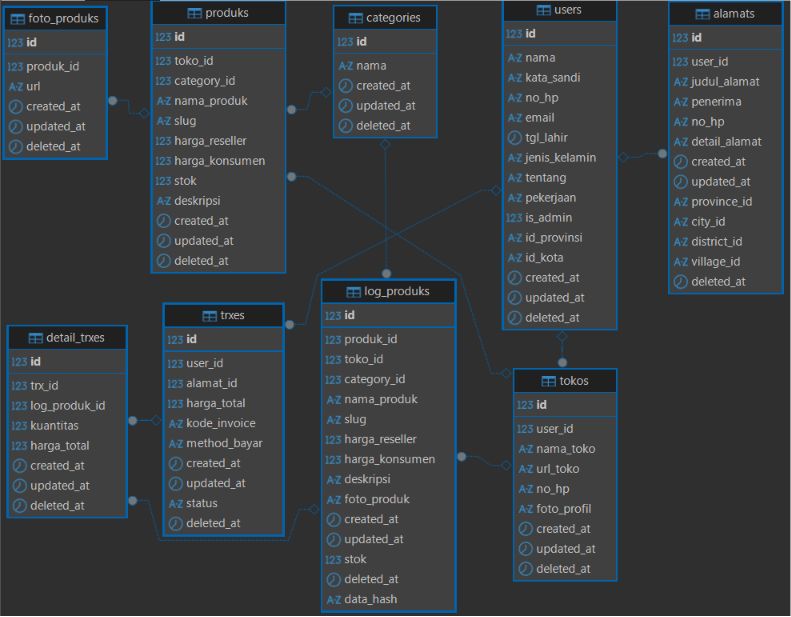791x617 pixels.
Task: Select the trxes table title
Action: (x=232, y=316)
